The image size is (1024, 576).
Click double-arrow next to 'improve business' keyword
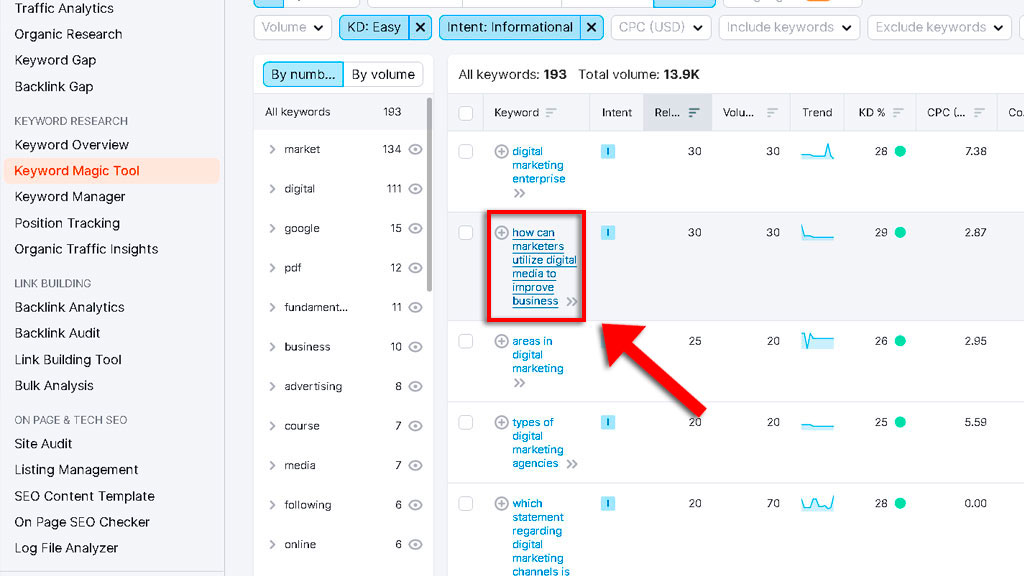coord(572,302)
